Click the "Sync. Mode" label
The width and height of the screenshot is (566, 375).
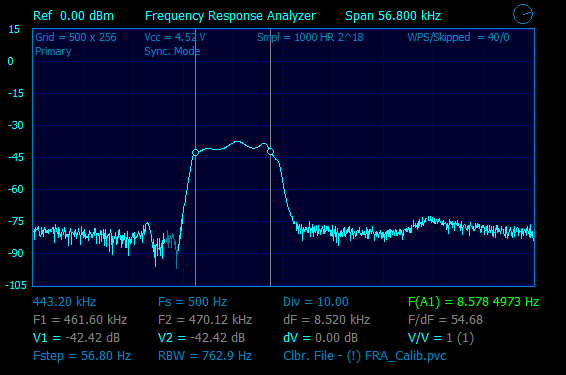coord(172,51)
